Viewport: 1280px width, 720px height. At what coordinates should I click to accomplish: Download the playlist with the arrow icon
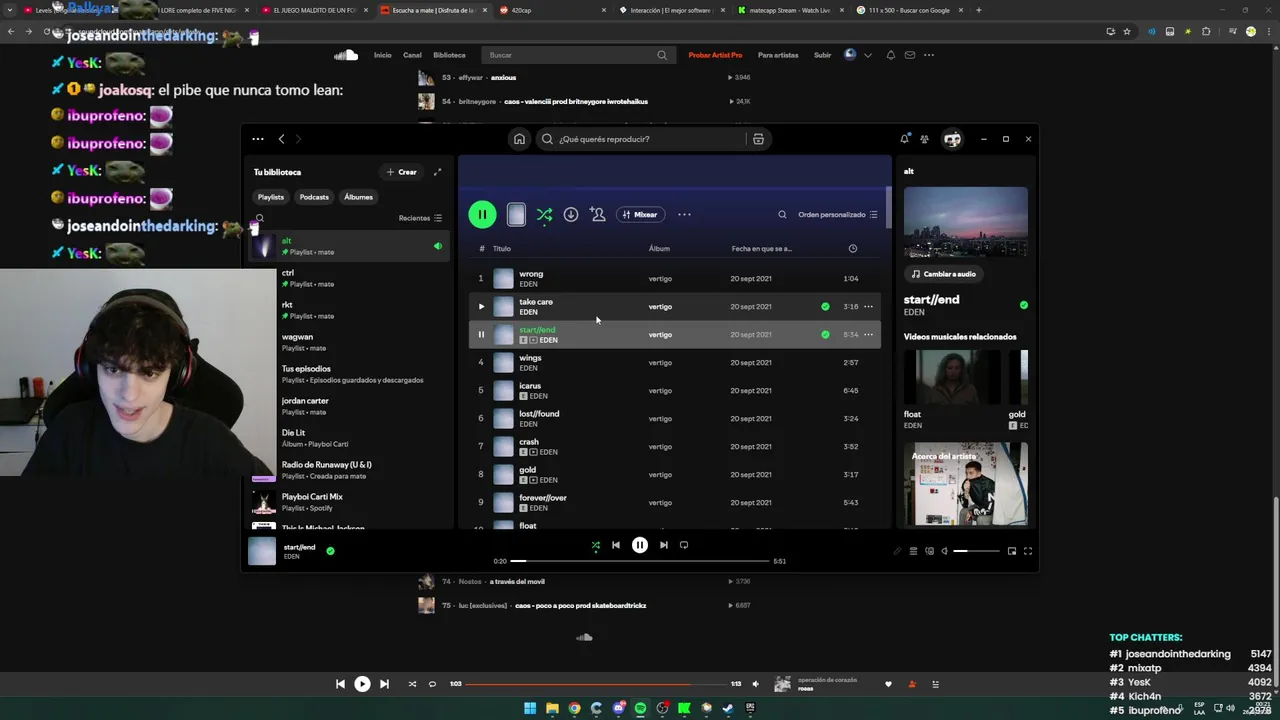[571, 214]
